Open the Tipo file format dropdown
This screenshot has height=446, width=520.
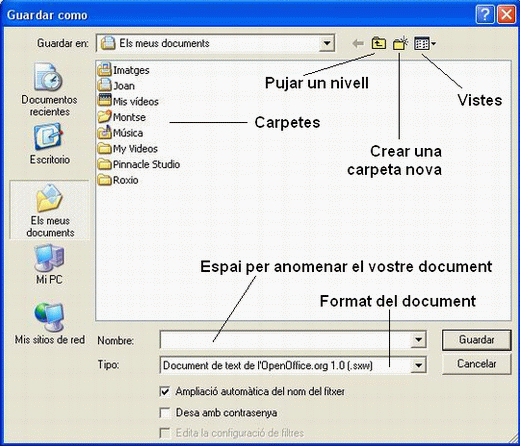418,365
